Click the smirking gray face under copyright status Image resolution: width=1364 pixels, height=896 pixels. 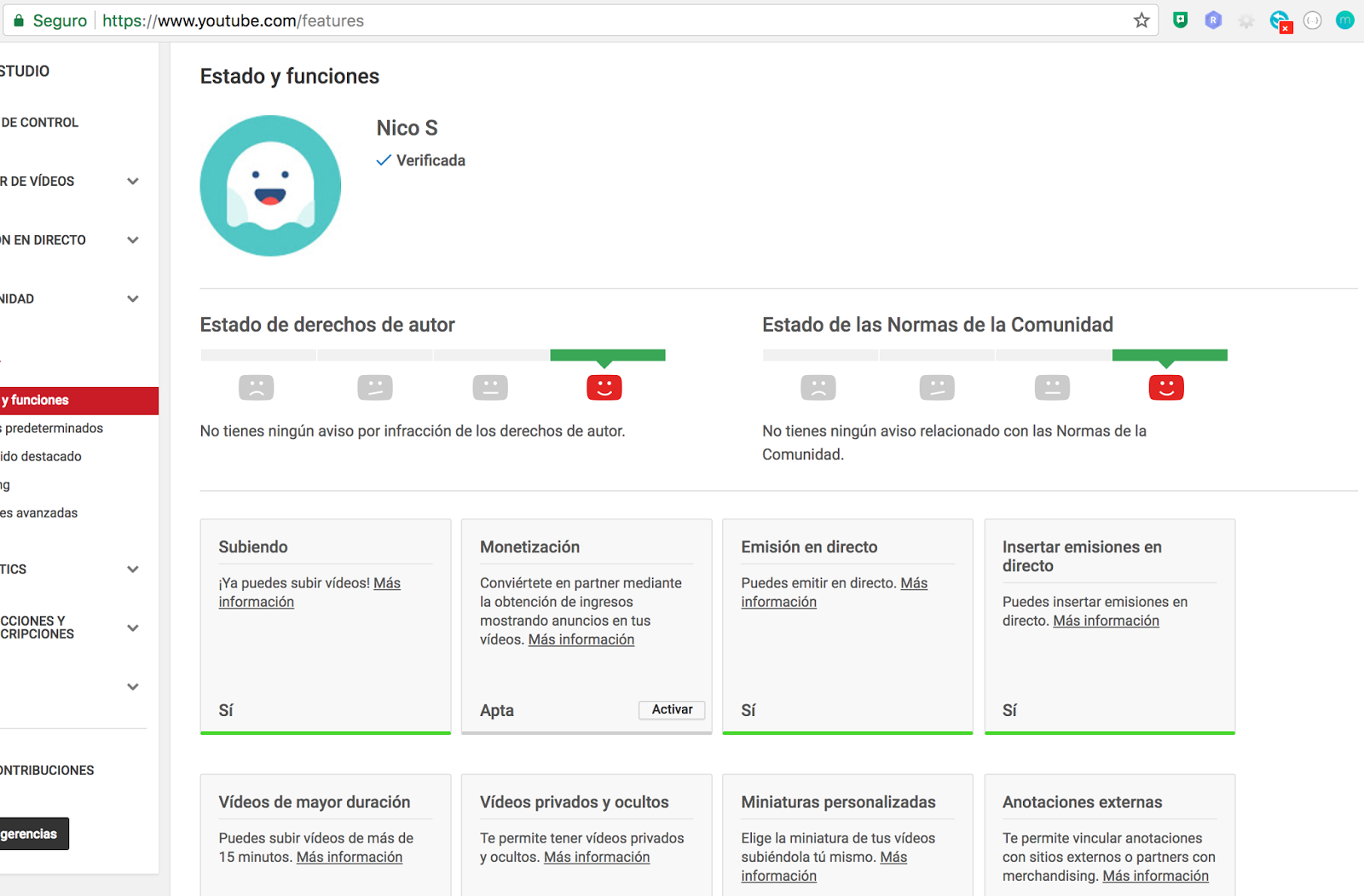pyautogui.click(x=375, y=388)
